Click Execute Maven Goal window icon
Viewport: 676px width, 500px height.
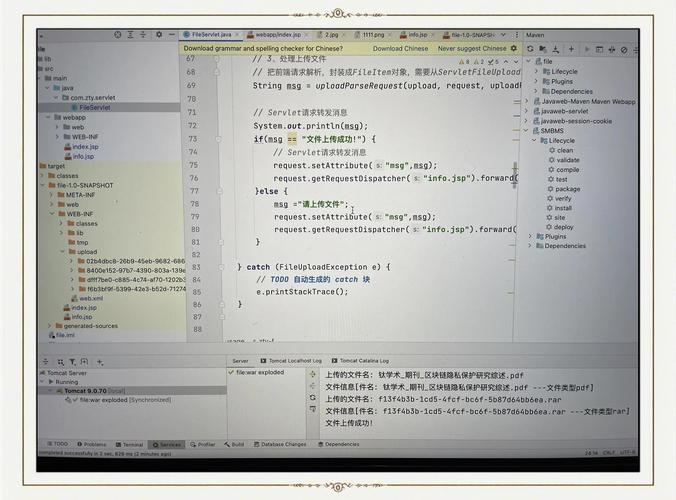pos(599,50)
